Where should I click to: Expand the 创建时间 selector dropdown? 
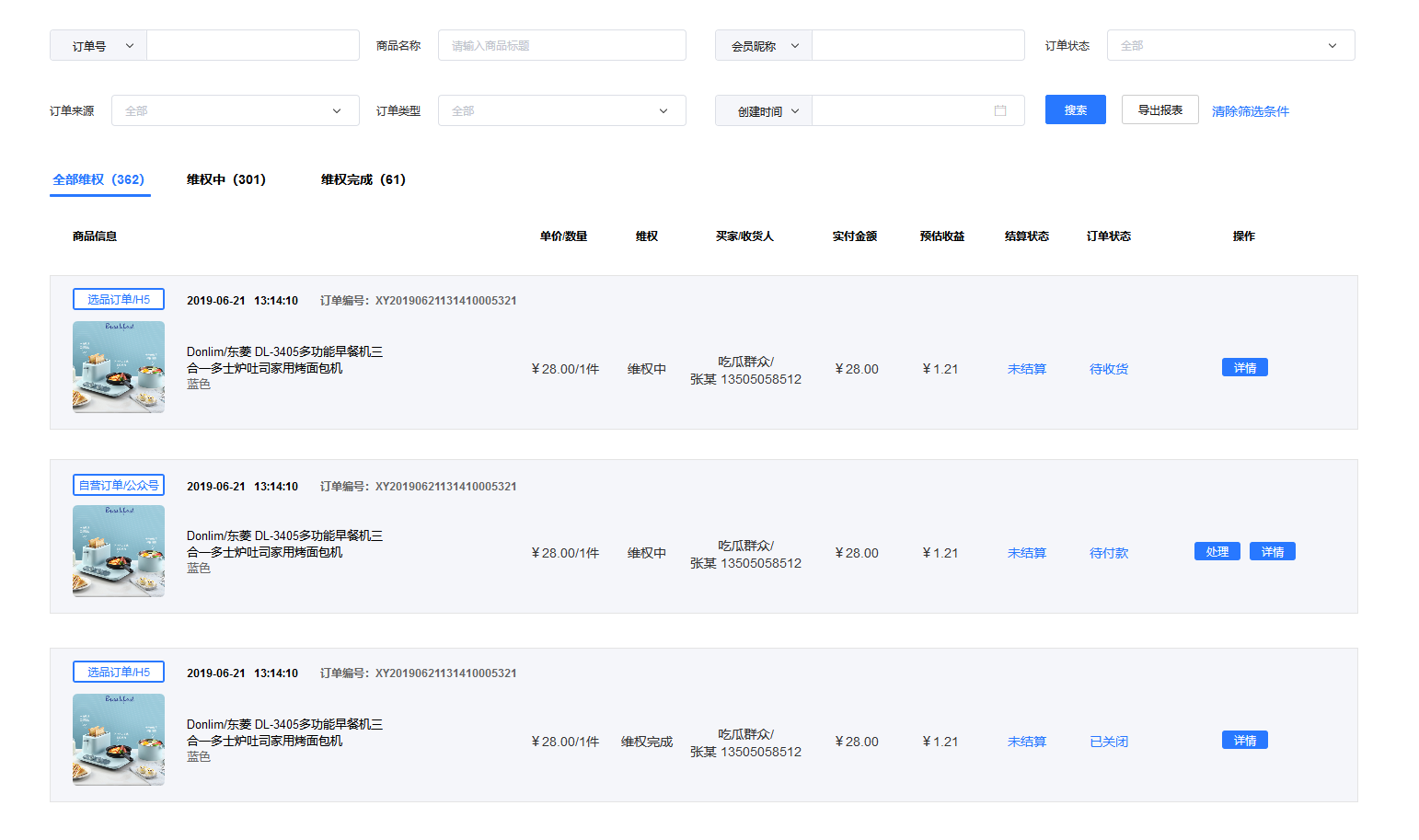[763, 109]
